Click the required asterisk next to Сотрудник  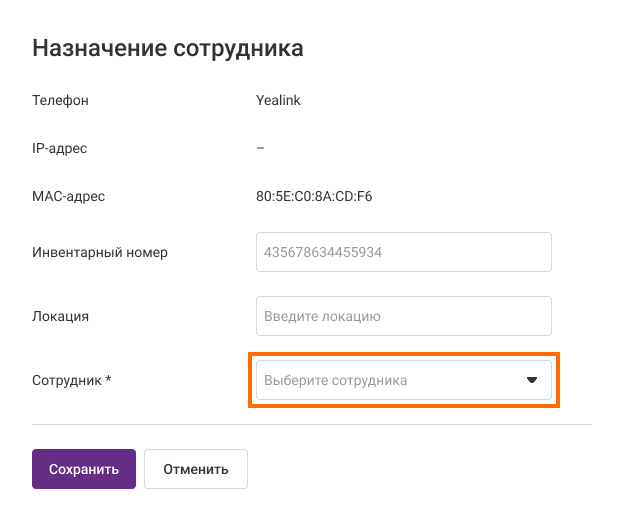(x=108, y=380)
